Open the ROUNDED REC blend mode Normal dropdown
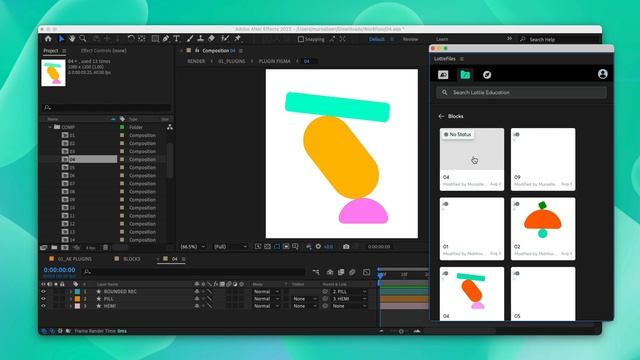The image size is (640, 360). pos(266,291)
